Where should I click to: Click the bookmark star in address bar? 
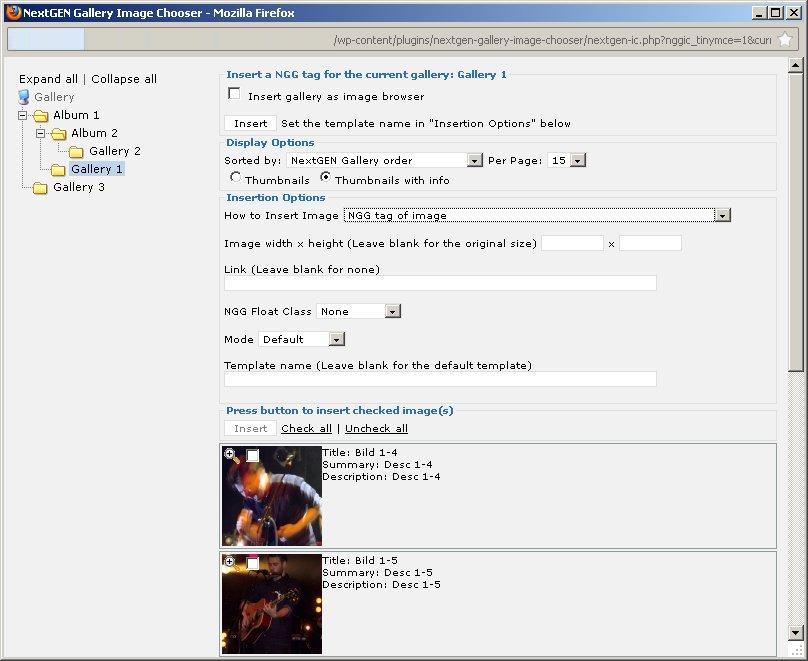[785, 40]
